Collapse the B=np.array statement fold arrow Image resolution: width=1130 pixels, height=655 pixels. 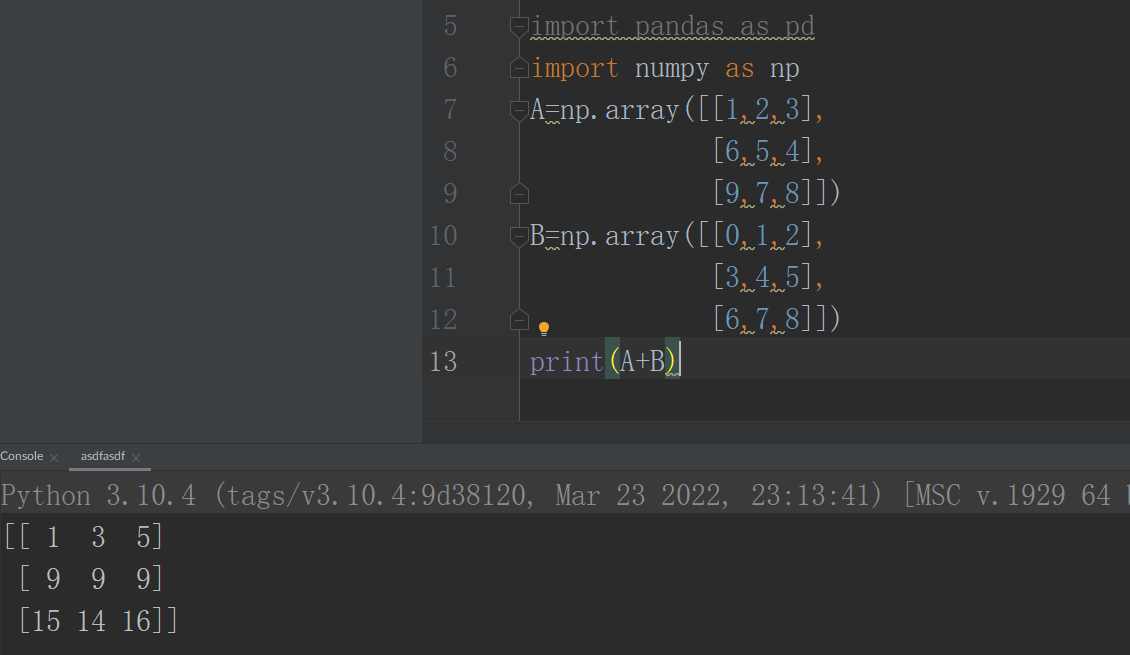[x=519, y=235]
